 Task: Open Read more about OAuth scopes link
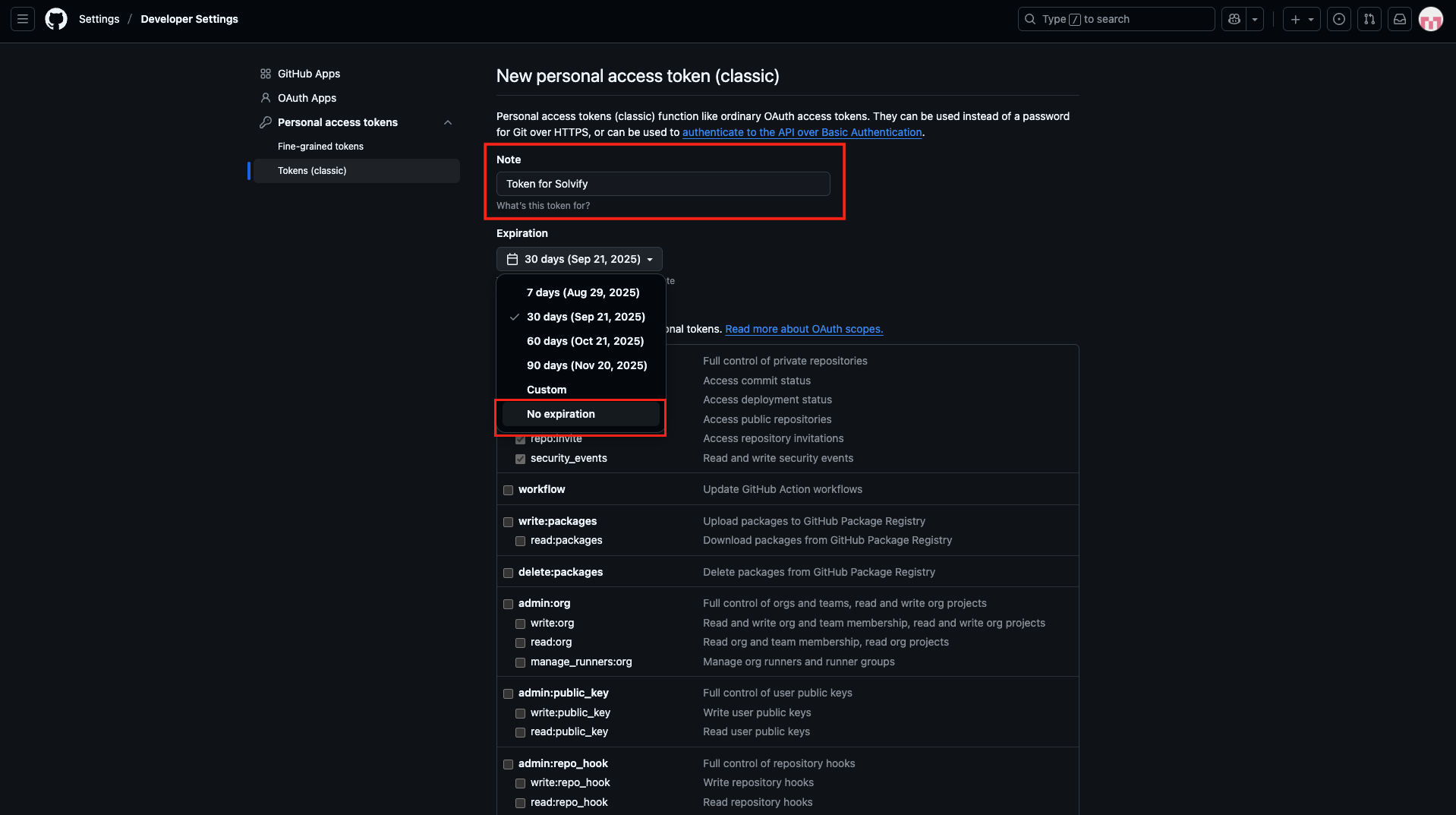(804, 329)
